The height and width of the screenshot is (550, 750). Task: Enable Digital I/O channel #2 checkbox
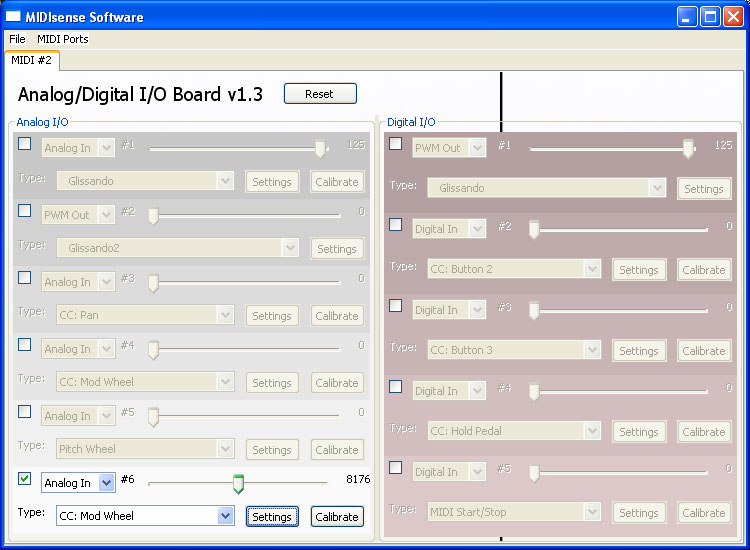[x=396, y=224]
